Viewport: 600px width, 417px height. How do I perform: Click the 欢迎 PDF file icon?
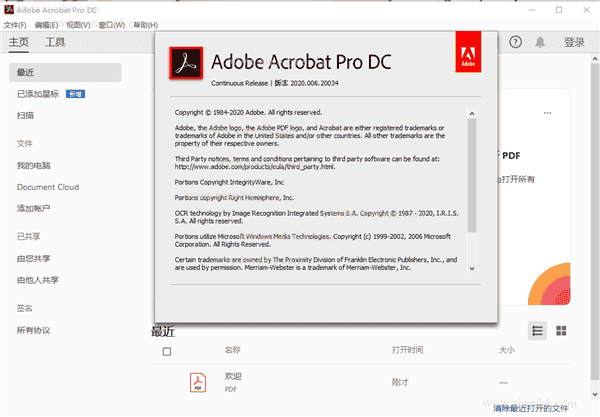click(199, 381)
